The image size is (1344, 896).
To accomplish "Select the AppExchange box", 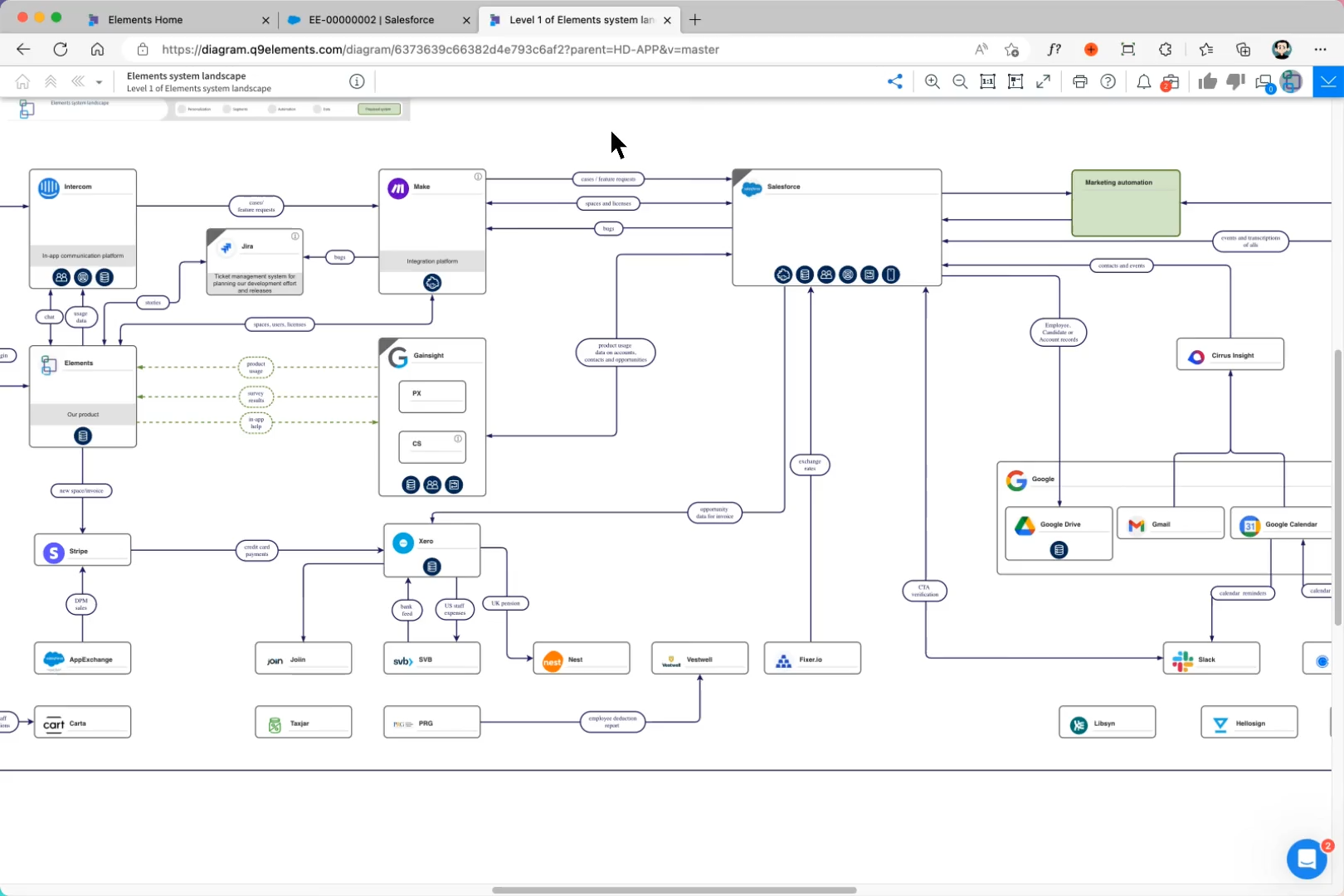I will (x=82, y=659).
